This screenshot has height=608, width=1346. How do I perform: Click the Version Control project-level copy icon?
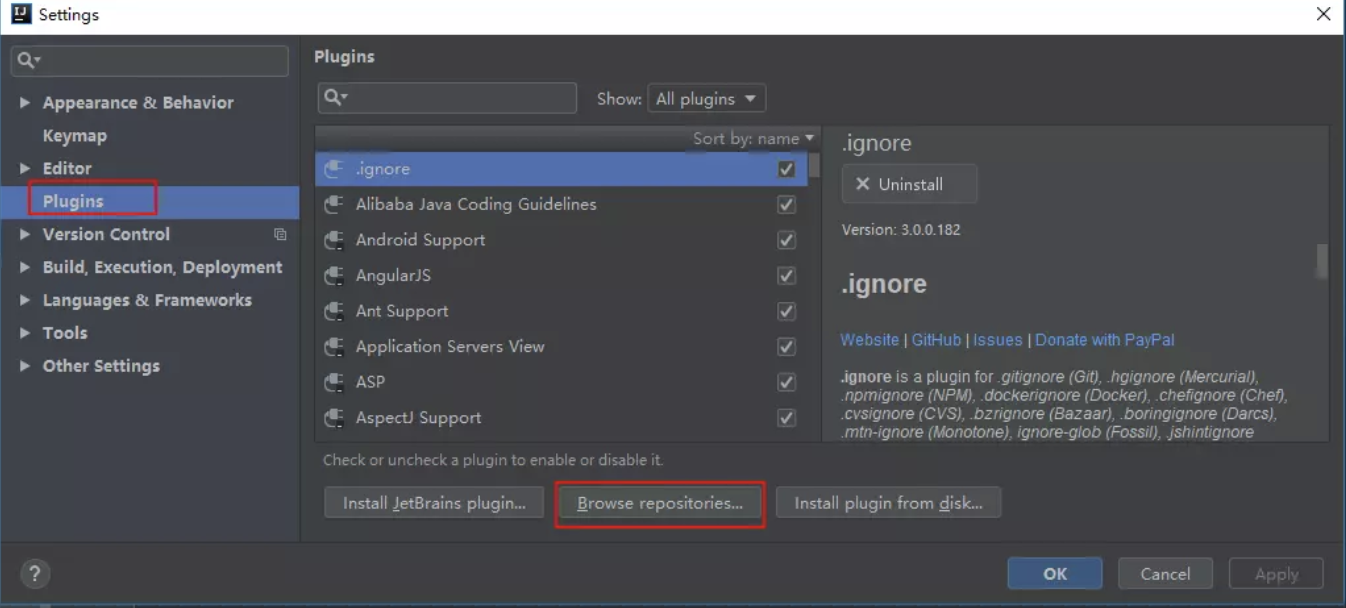point(280,234)
